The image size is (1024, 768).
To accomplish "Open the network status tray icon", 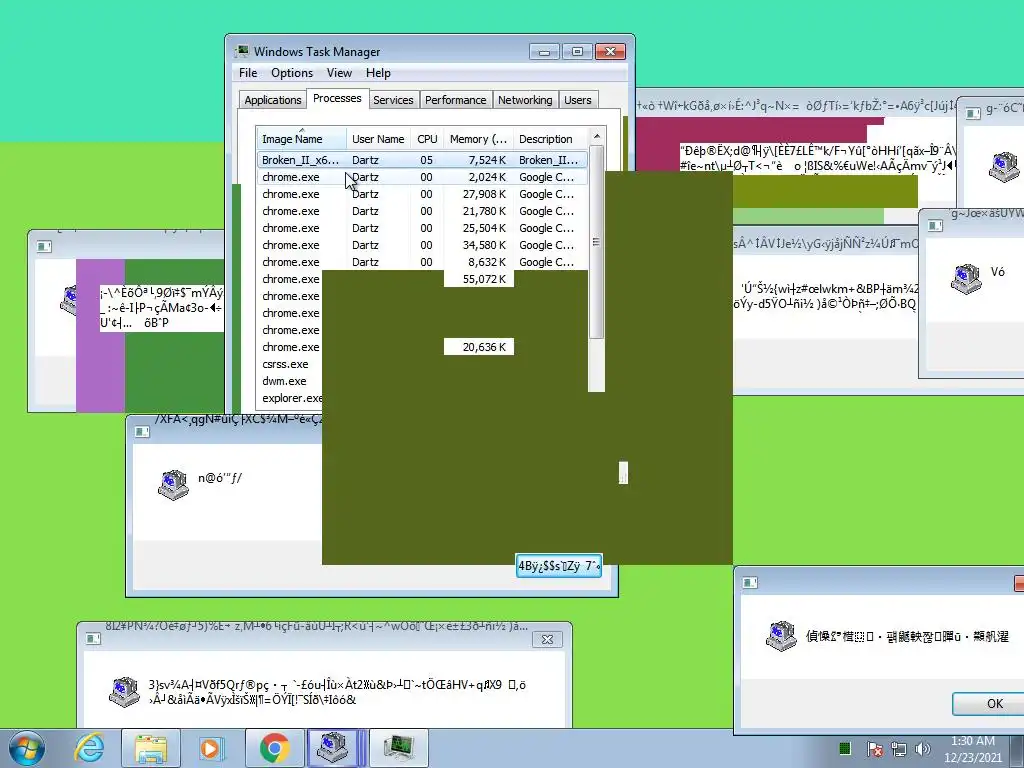I will 899,749.
